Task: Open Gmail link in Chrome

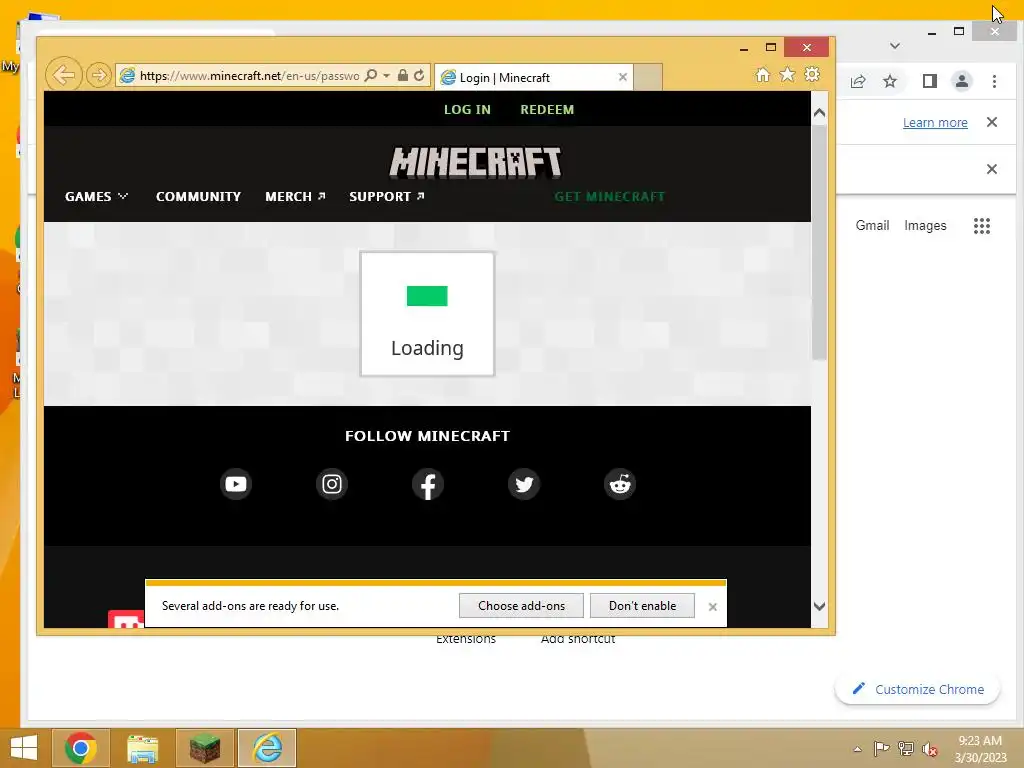Action: pyautogui.click(x=872, y=225)
